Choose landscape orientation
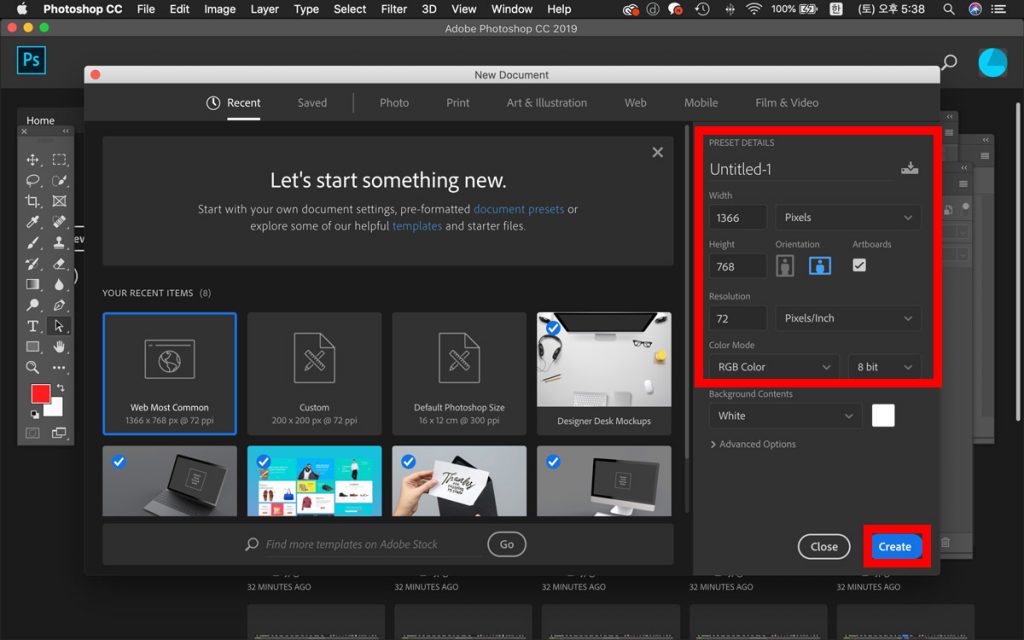This screenshot has height=640, width=1024. (x=820, y=266)
